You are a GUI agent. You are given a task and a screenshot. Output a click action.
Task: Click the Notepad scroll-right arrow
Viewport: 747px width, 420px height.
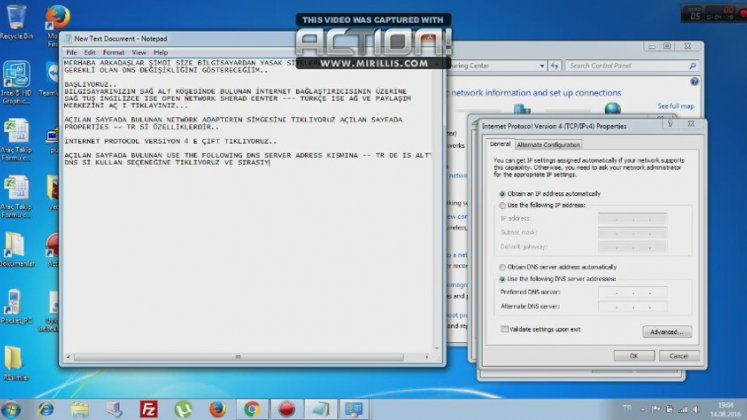(x=426, y=357)
